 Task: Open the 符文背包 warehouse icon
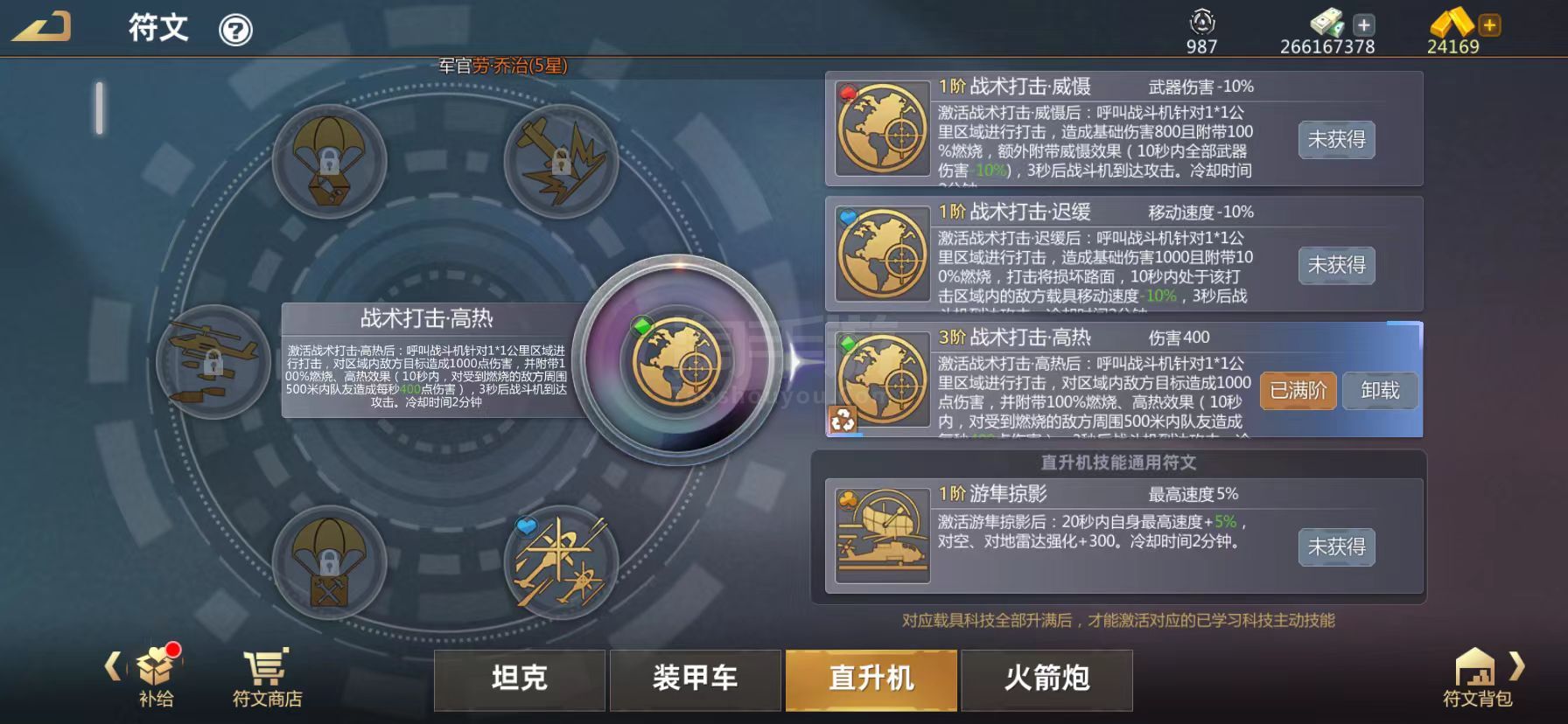point(1477,678)
